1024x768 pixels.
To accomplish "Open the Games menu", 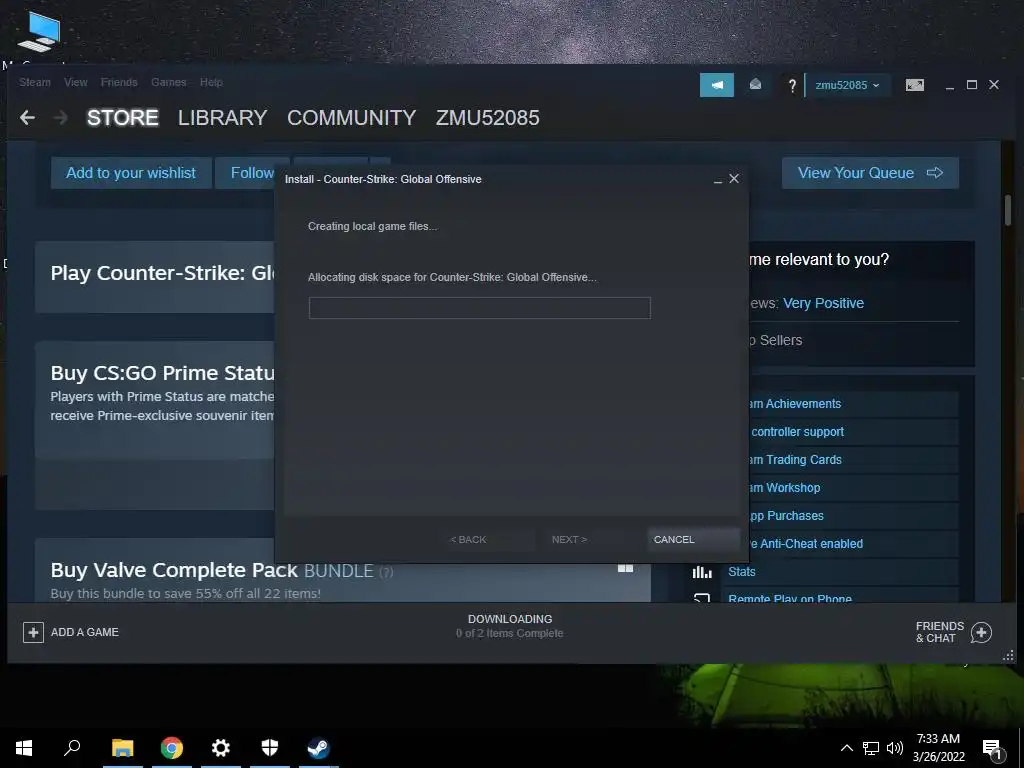I will click(x=168, y=82).
